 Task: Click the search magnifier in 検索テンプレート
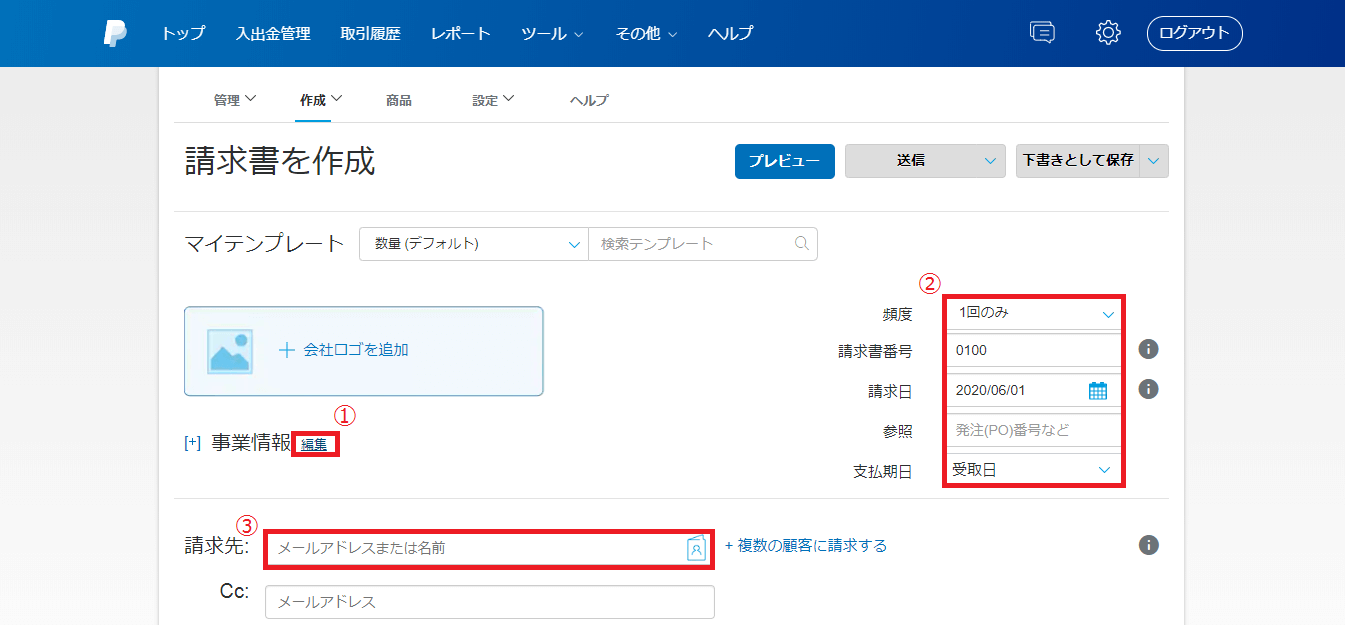[x=801, y=243]
